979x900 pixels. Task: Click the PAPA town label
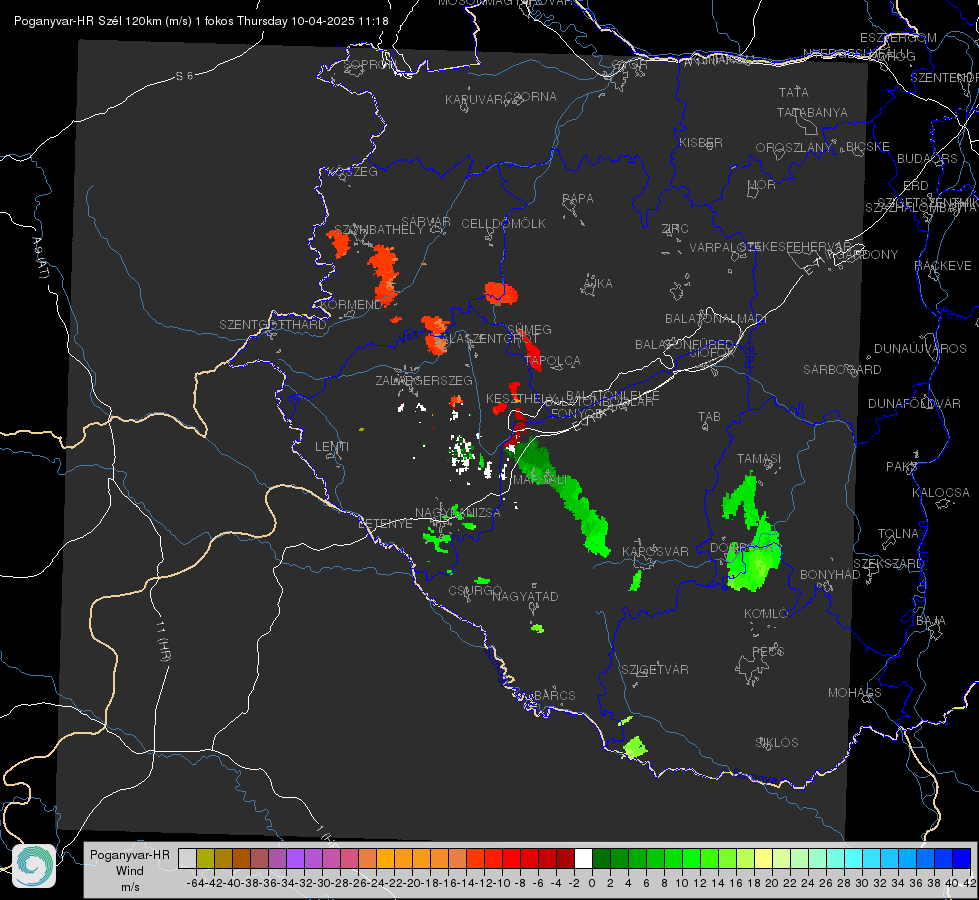578,199
